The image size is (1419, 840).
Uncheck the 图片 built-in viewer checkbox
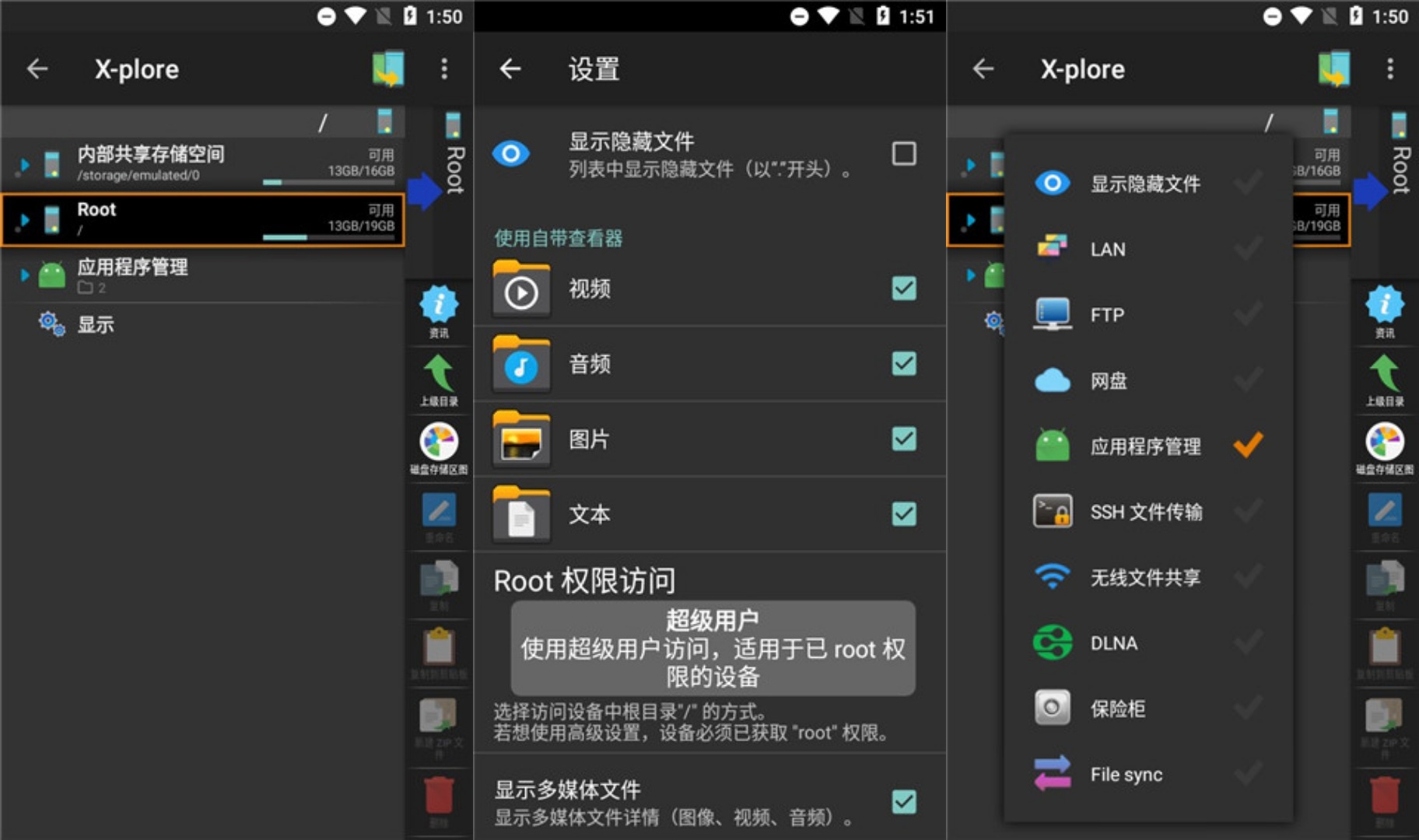pyautogui.click(x=903, y=439)
